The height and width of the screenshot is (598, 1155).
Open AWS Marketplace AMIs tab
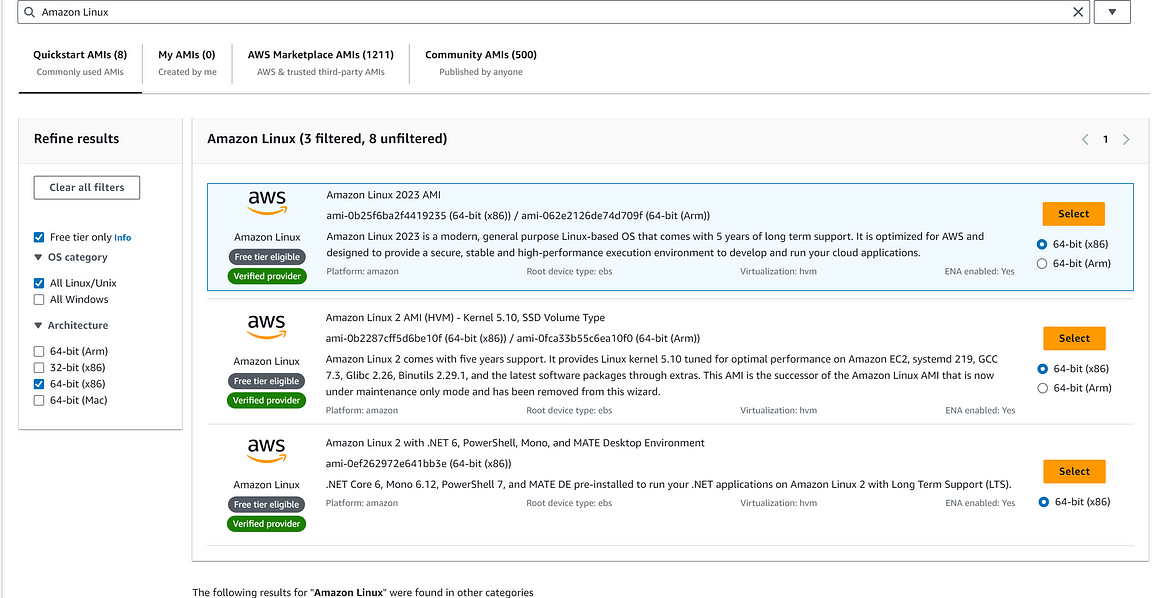click(x=320, y=63)
